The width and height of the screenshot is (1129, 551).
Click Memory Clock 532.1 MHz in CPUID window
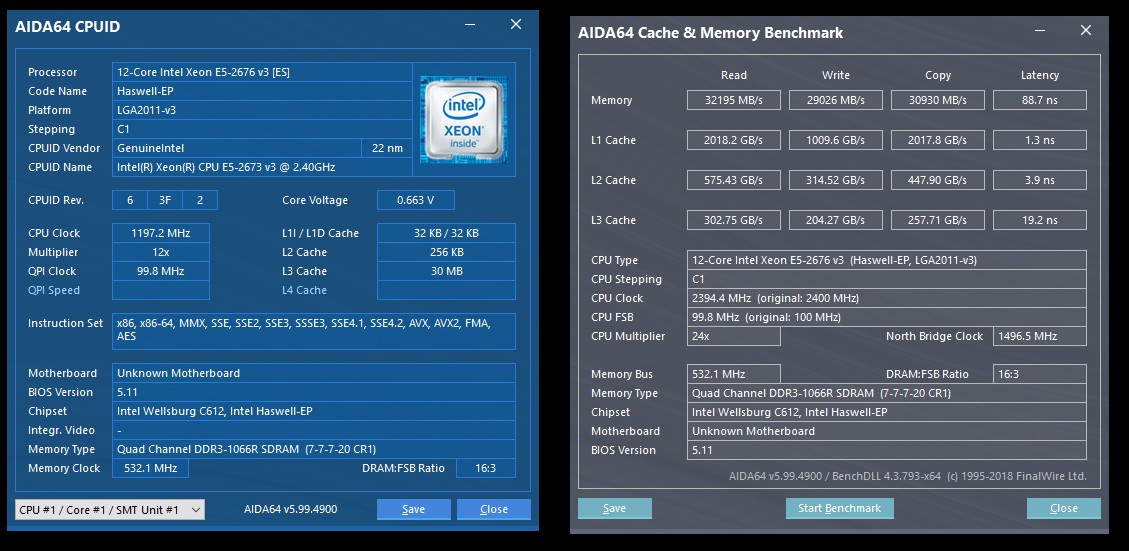pos(150,468)
